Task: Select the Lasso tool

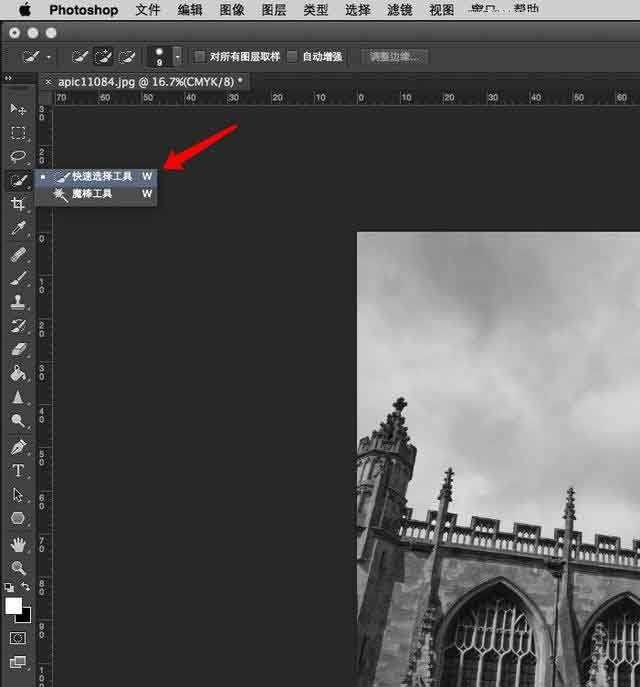Action: [17, 156]
